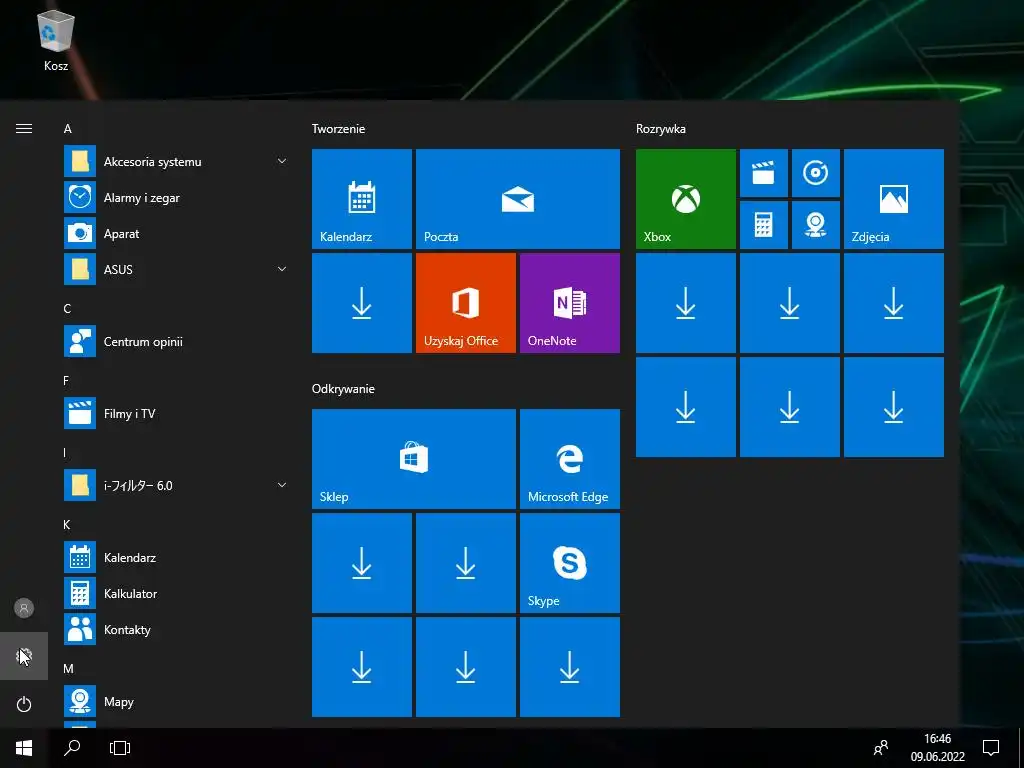1024x768 pixels.
Task: Expand the ASUS folder
Action: (x=176, y=270)
